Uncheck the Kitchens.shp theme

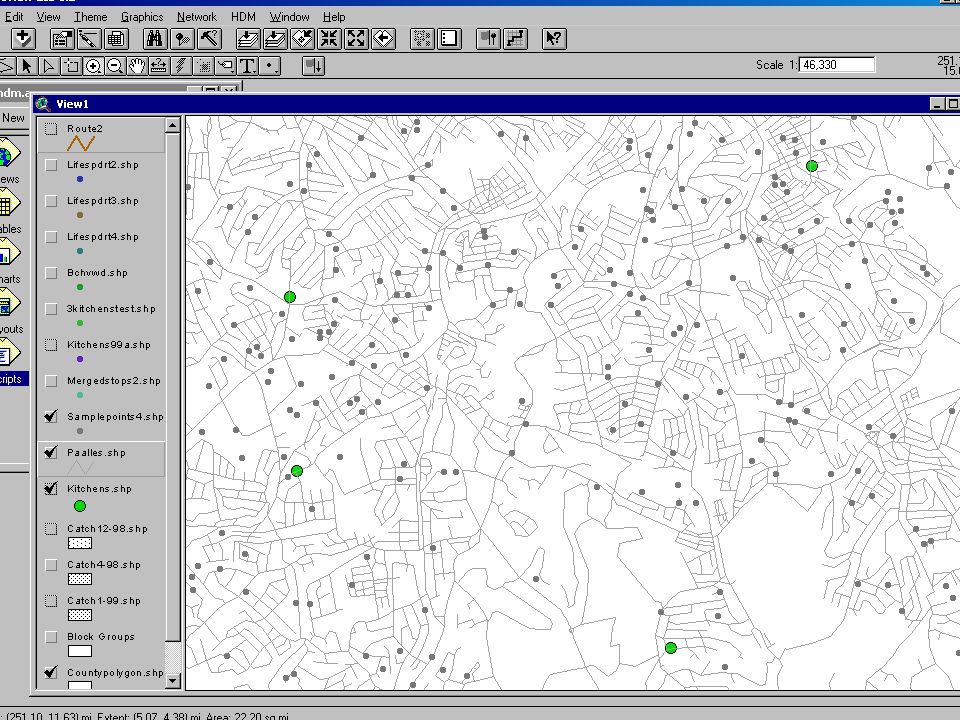[51, 489]
